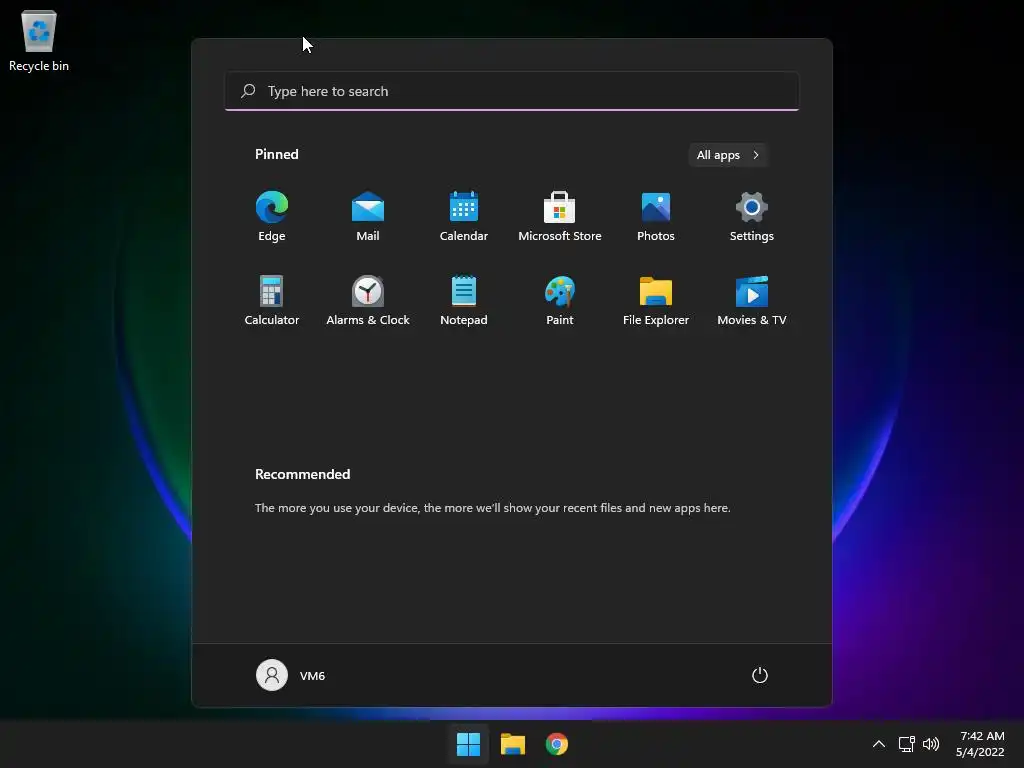The width and height of the screenshot is (1024, 768).
Task: Launch the Movies & TV app
Action: (752, 300)
